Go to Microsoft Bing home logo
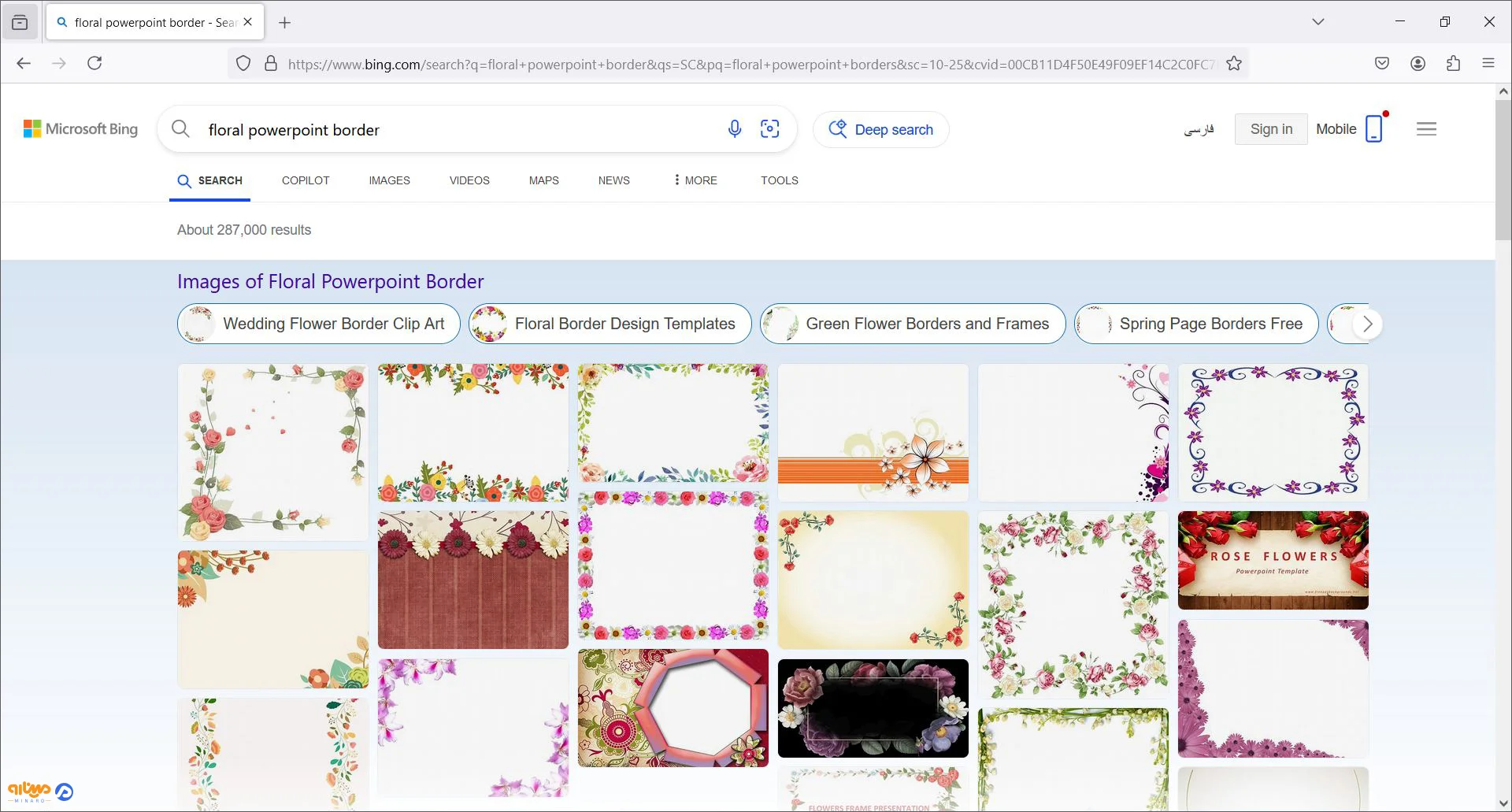The width and height of the screenshot is (1512, 812). click(x=80, y=129)
